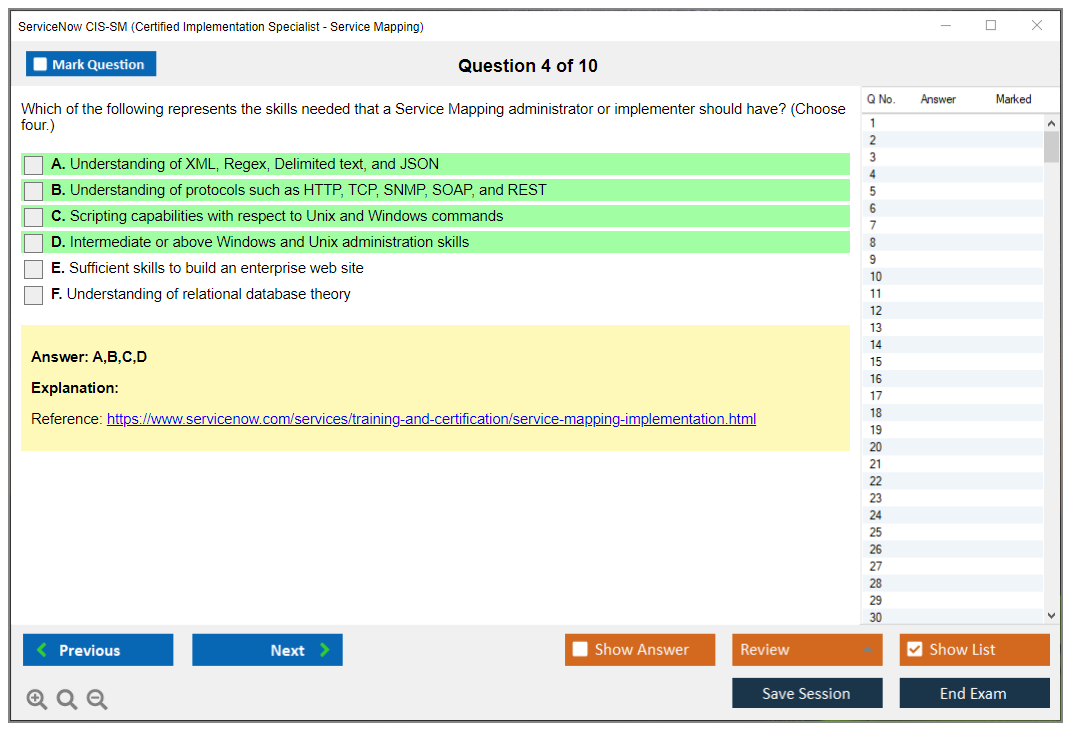Maximize the exam window
Image resolution: width=1075 pixels, height=735 pixels.
coord(991,26)
